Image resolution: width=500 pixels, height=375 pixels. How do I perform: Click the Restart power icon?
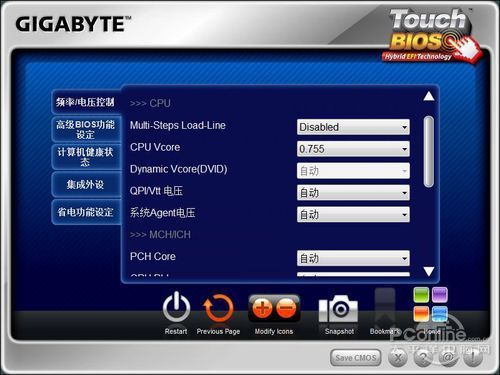tap(176, 307)
